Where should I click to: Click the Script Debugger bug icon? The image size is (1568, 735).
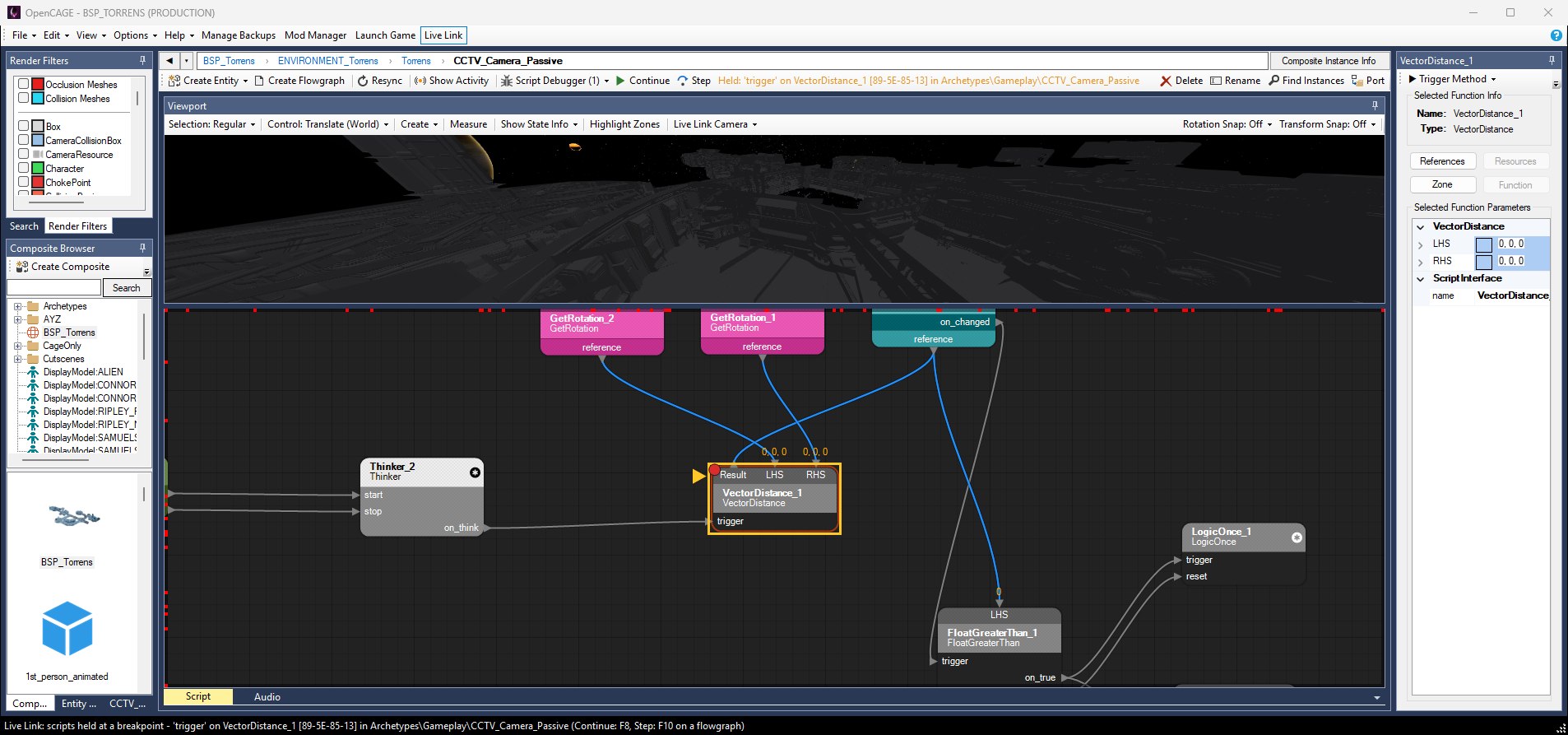(507, 81)
